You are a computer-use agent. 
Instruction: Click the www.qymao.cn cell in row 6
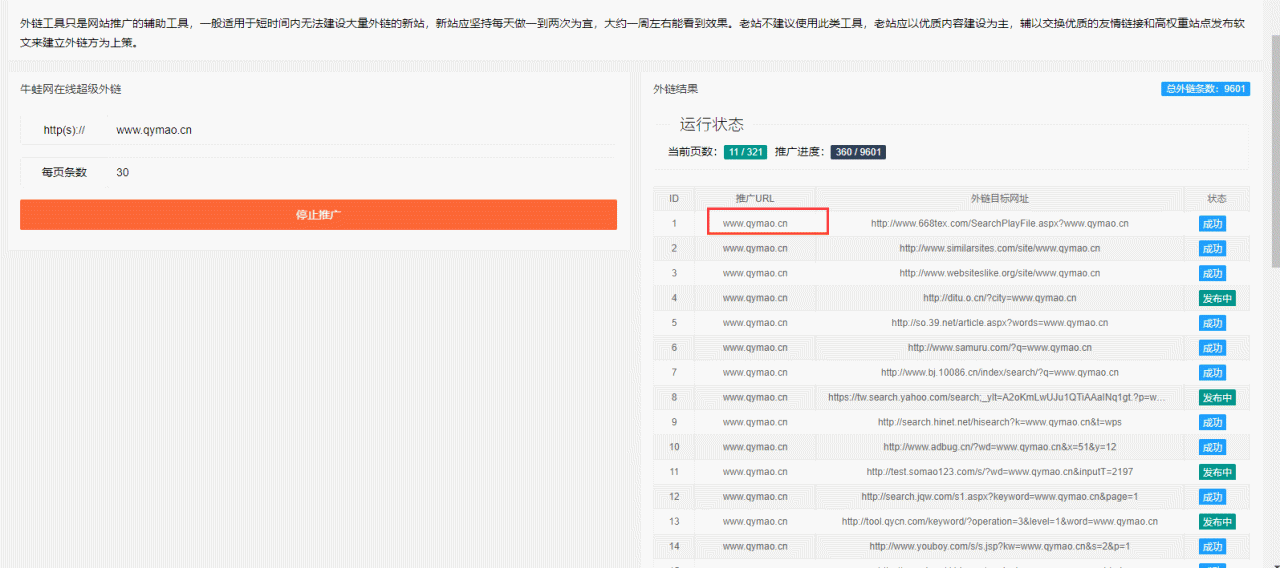coord(755,348)
